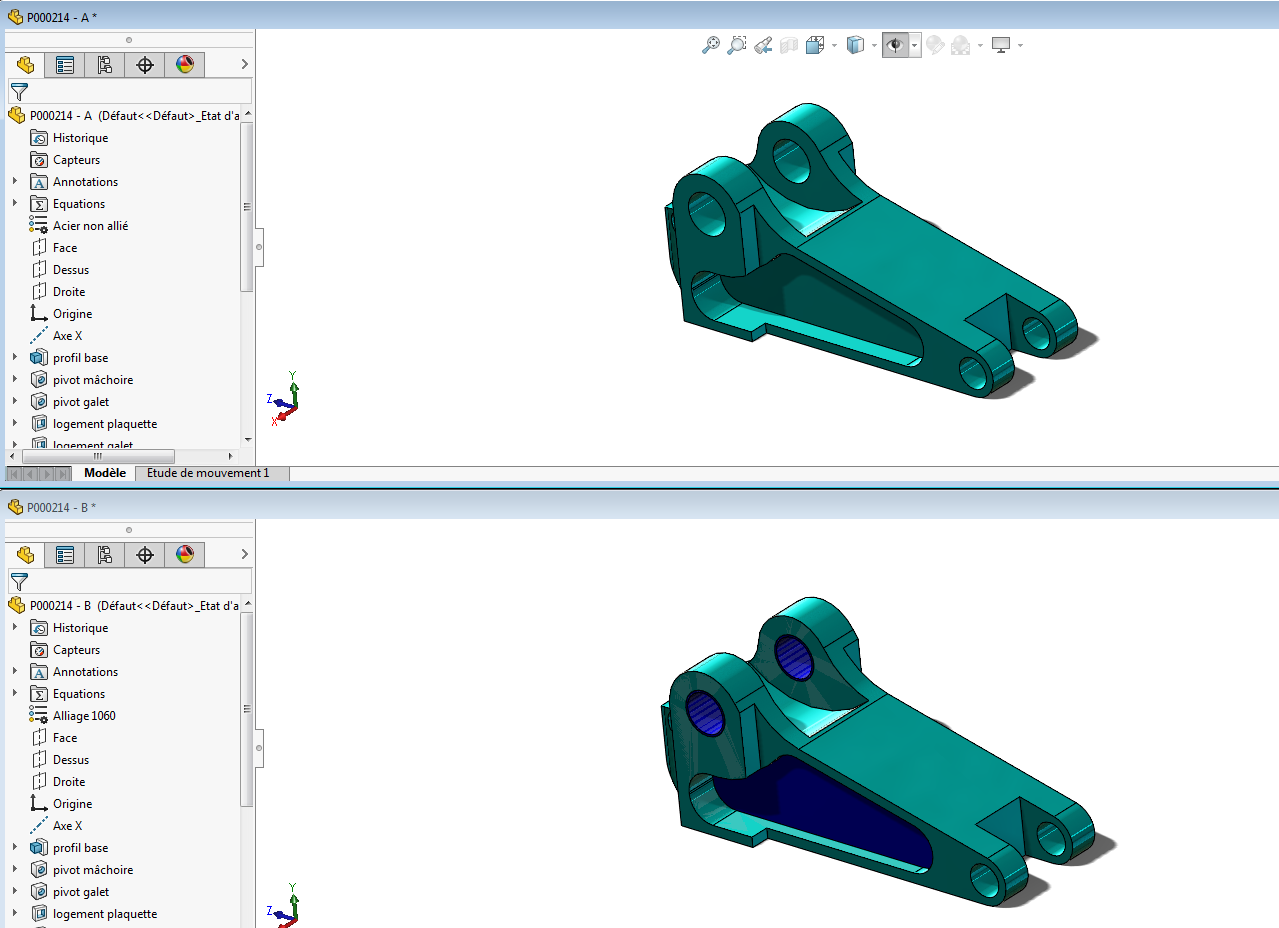Expand profil base feature in window B
Viewport: 1279px width, 928px height.
(x=15, y=848)
